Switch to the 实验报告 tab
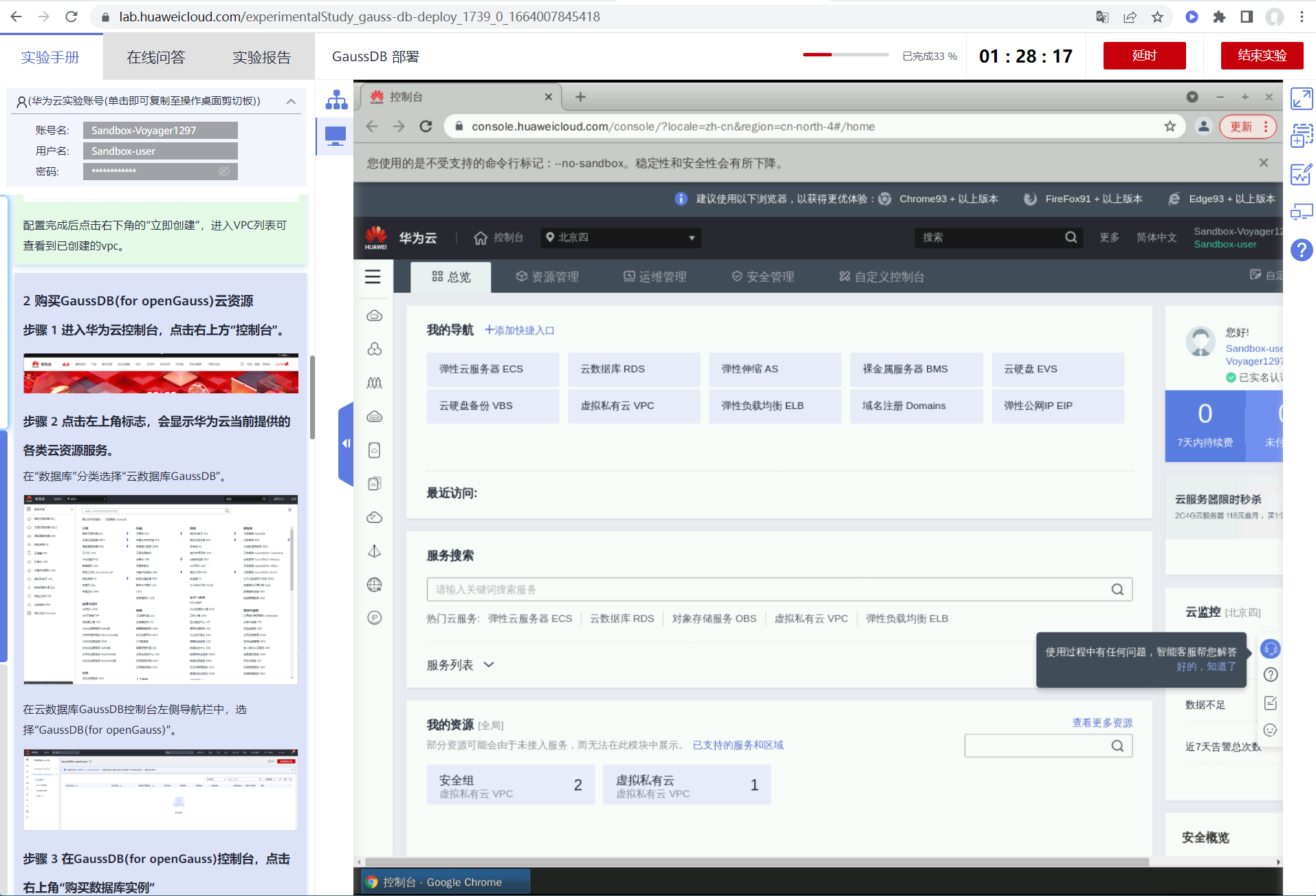Screen dimensions: 1316x896 (262, 57)
